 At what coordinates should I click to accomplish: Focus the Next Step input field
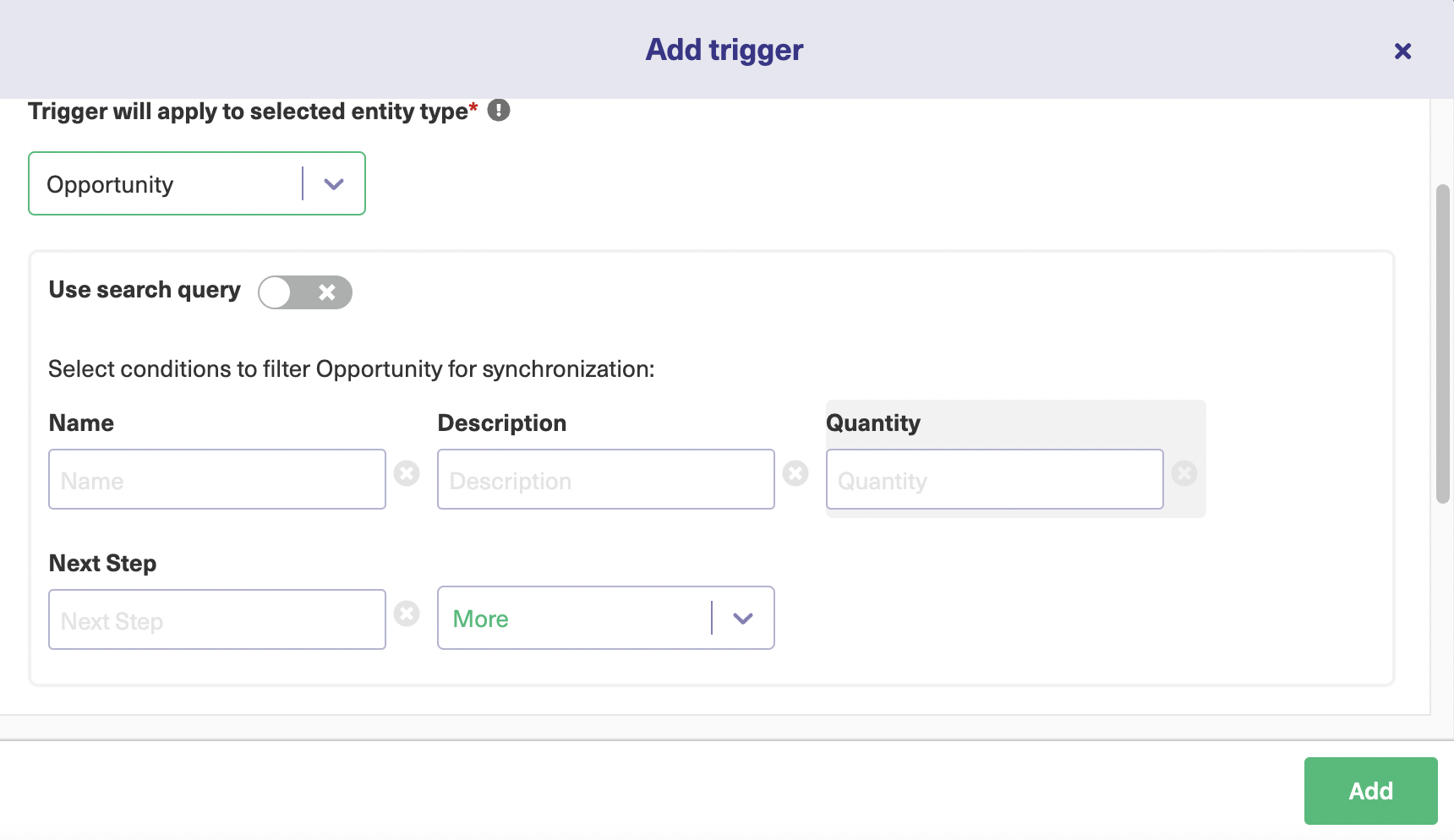coord(217,619)
